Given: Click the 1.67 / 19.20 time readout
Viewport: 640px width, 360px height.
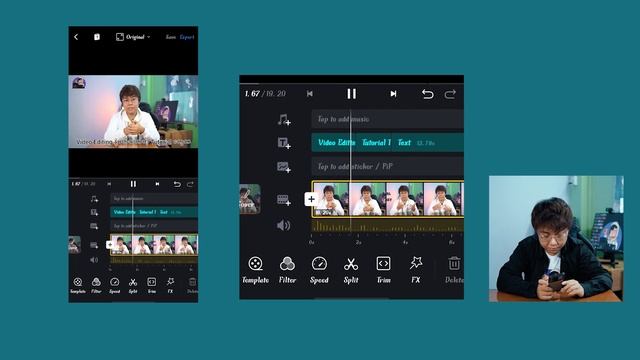Looking at the screenshot, I should [x=265, y=94].
